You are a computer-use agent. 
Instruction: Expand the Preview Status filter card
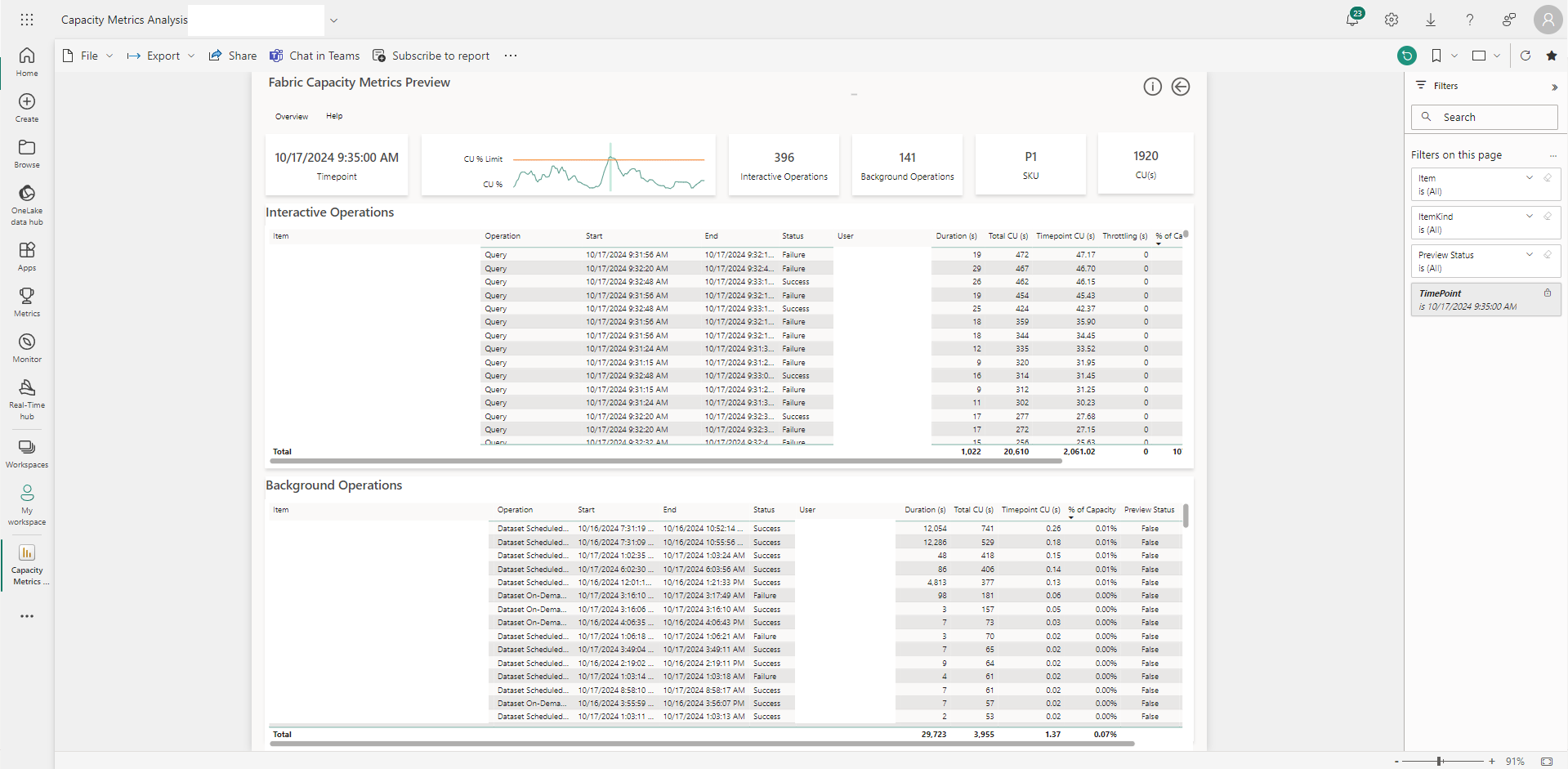point(1530,254)
